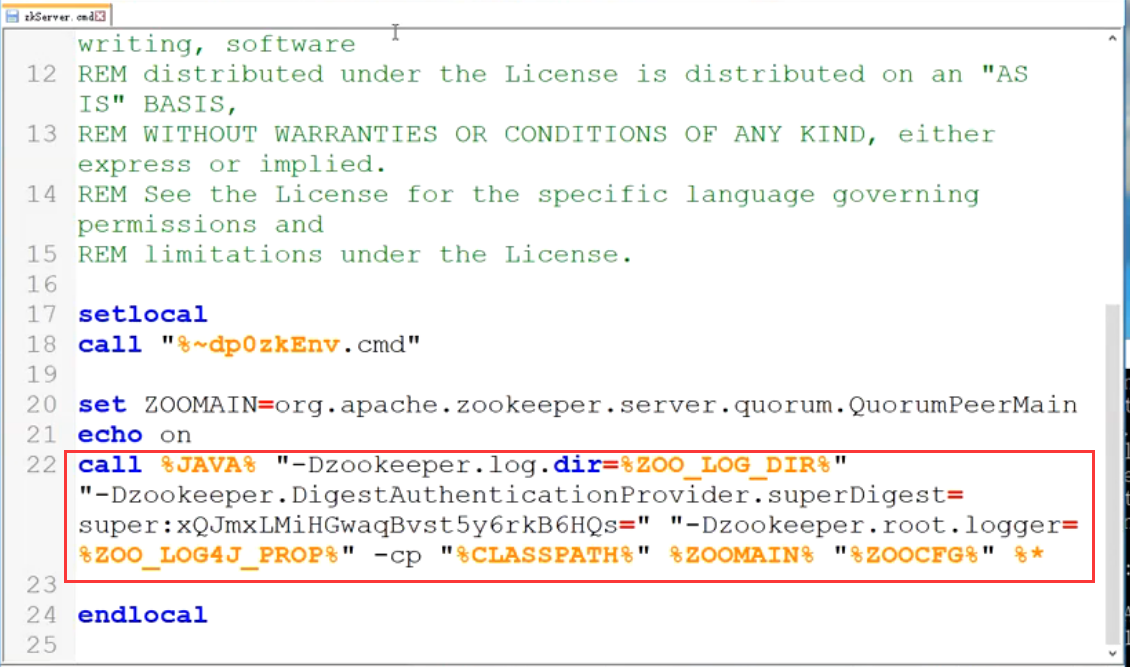Switch to the zkServer.cmd file tab
The width and height of the screenshot is (1130, 667).
pos(56,16)
